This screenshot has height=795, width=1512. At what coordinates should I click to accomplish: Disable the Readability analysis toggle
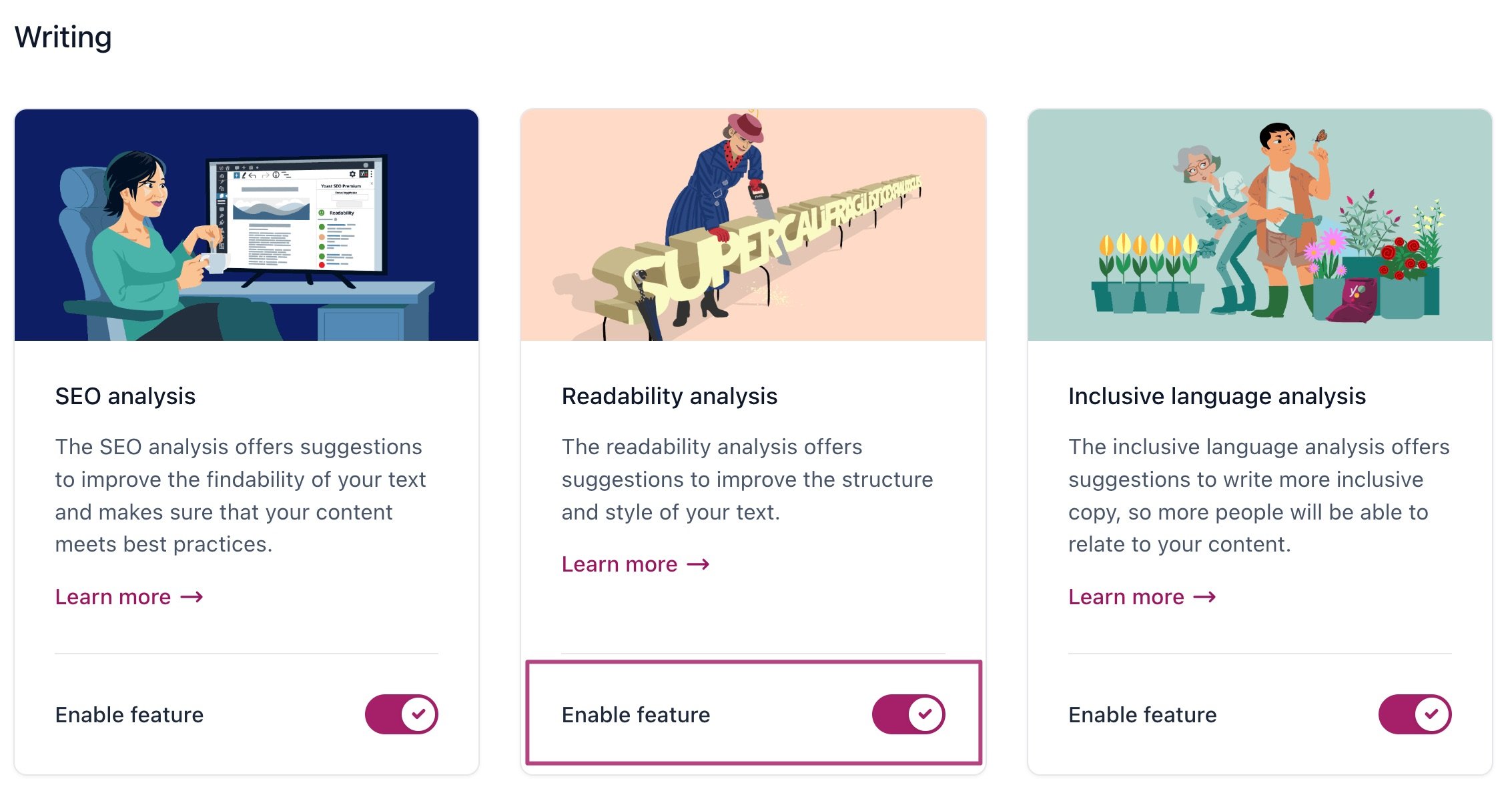click(907, 714)
